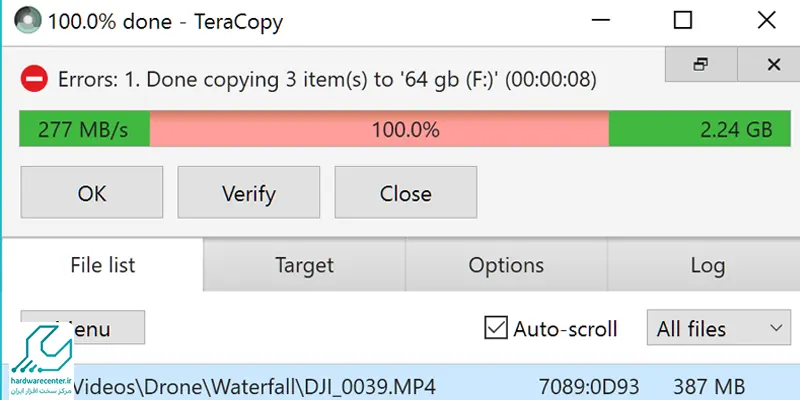Switch to the File list tab

(x=103, y=265)
